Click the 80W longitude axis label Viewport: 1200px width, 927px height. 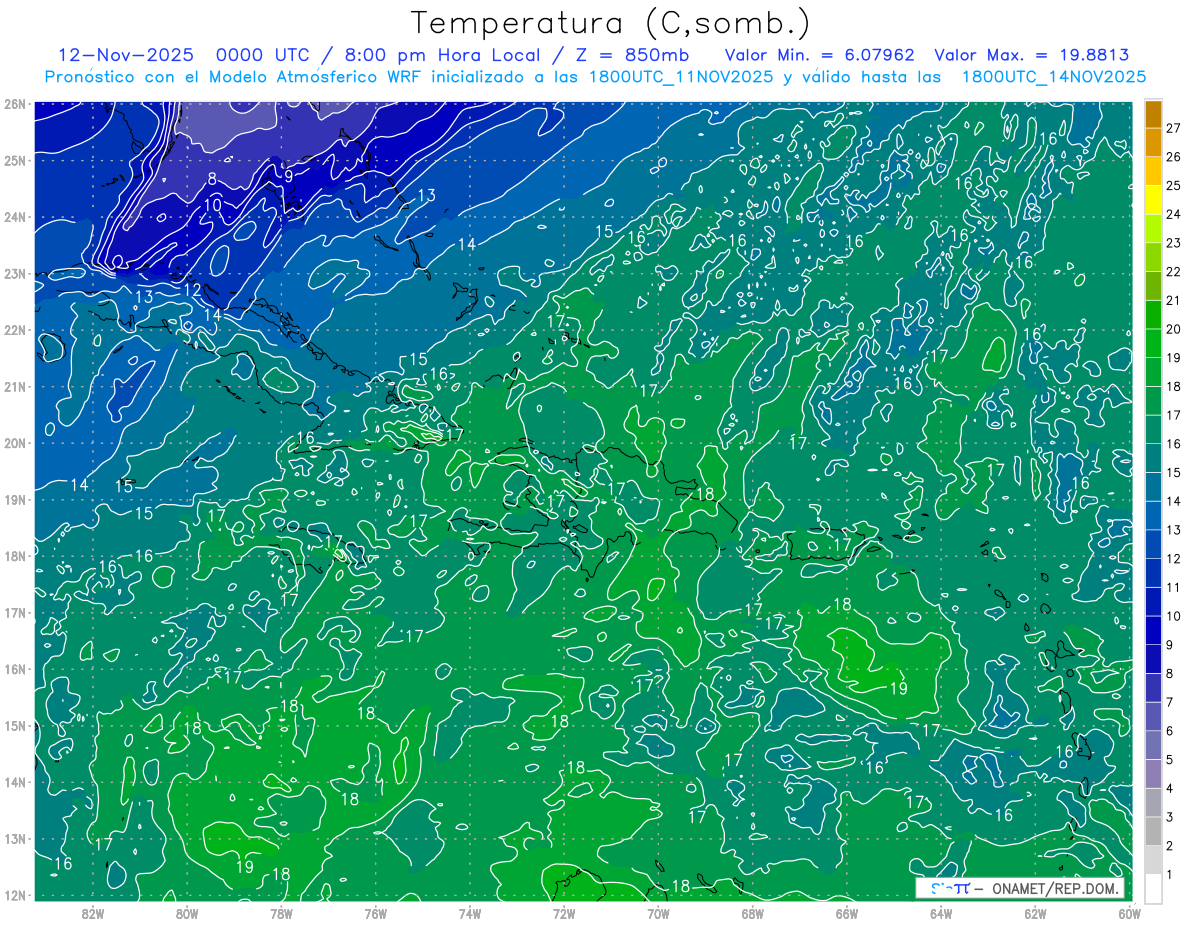pyautogui.click(x=187, y=914)
